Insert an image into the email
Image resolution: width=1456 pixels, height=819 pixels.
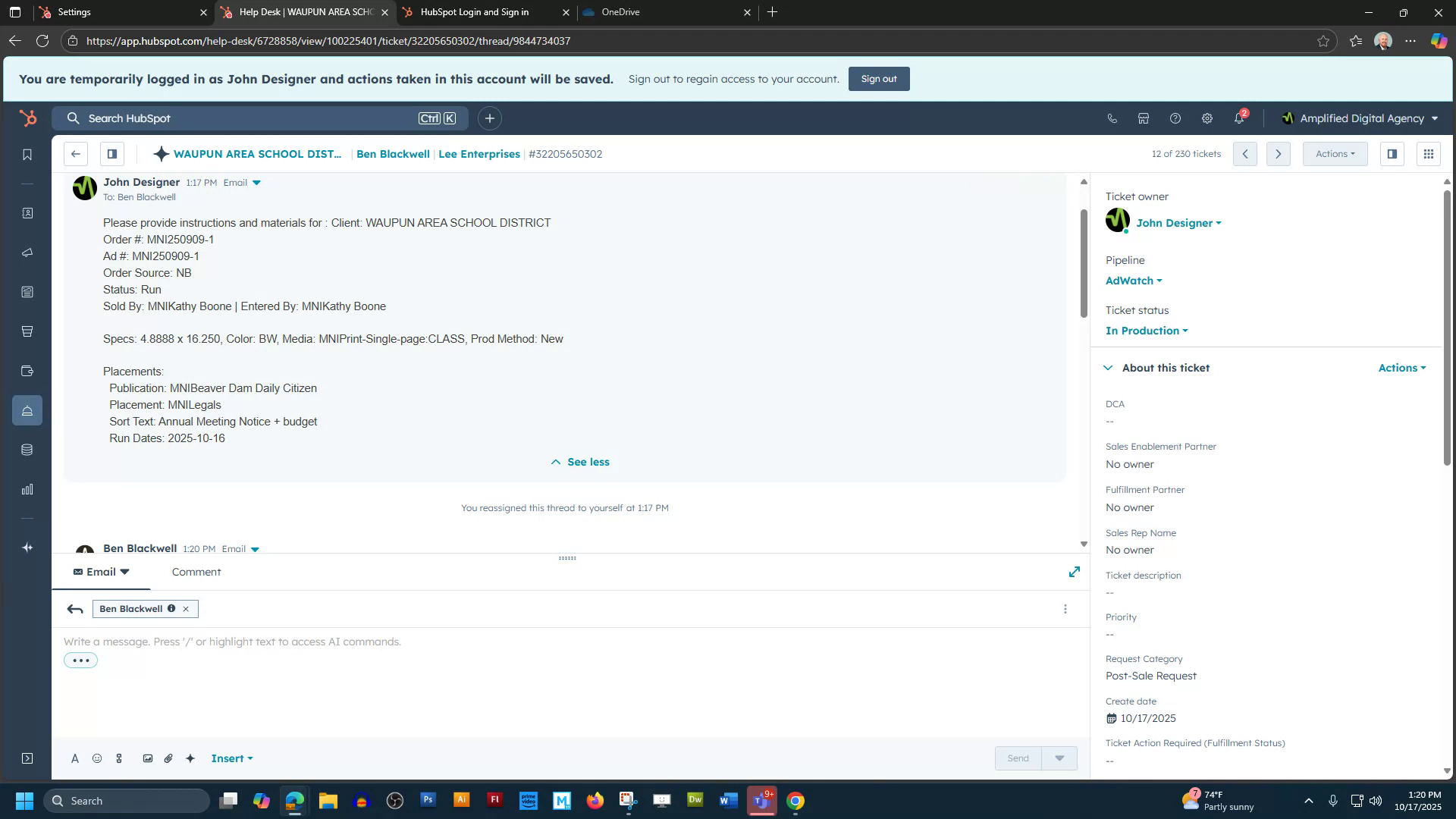pyautogui.click(x=147, y=758)
